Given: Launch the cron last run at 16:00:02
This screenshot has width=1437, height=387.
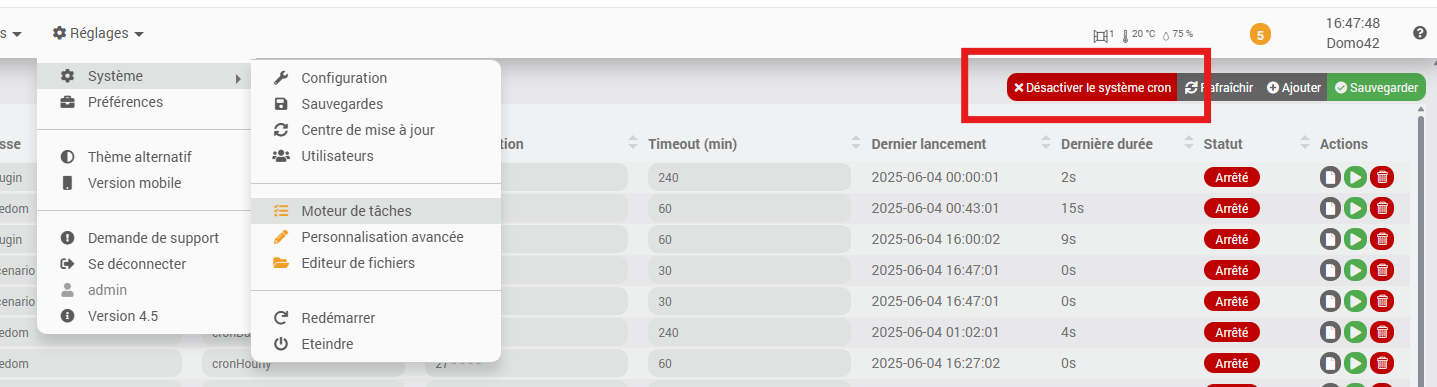Looking at the screenshot, I should click(1355, 239).
